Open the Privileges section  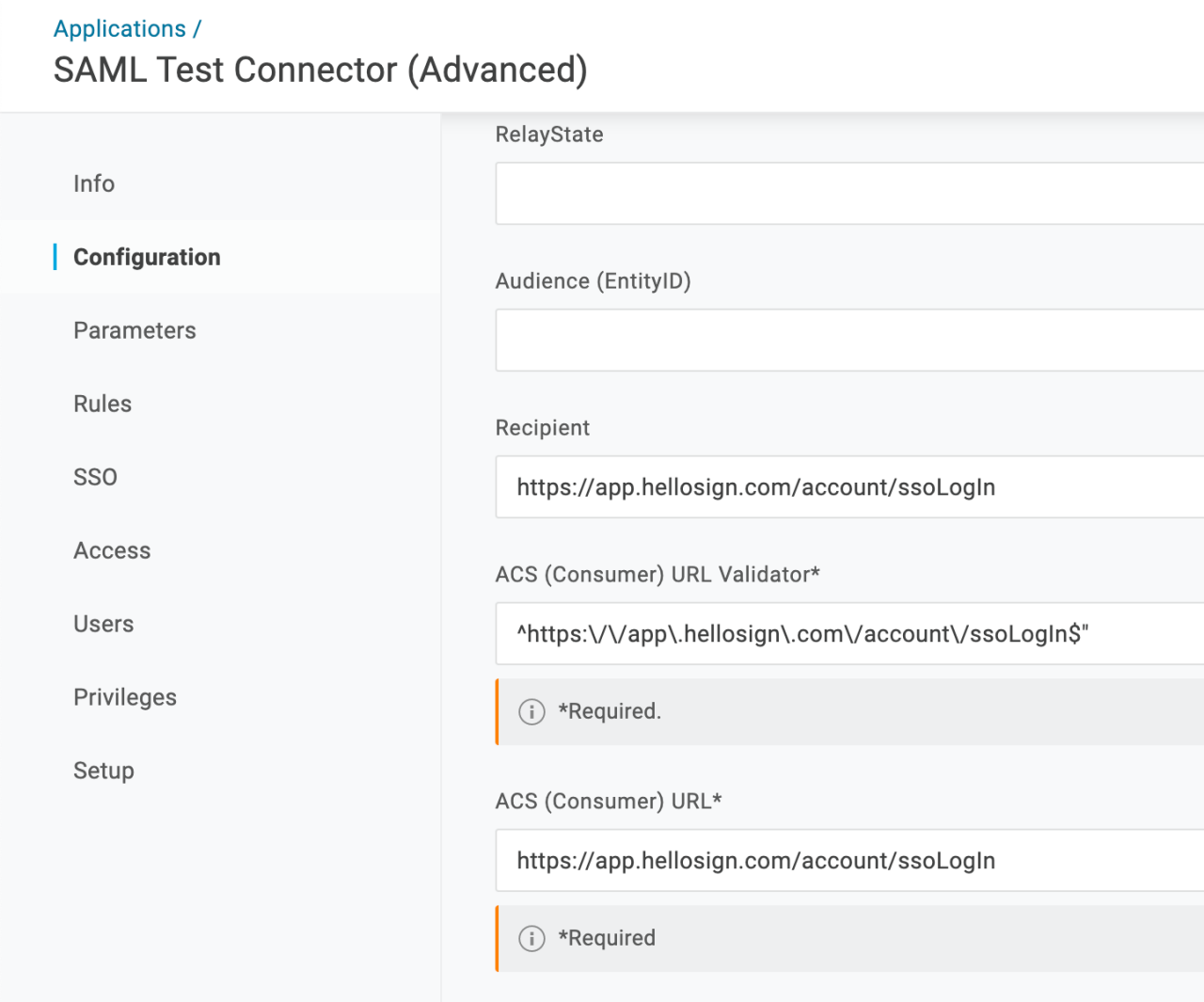(125, 696)
